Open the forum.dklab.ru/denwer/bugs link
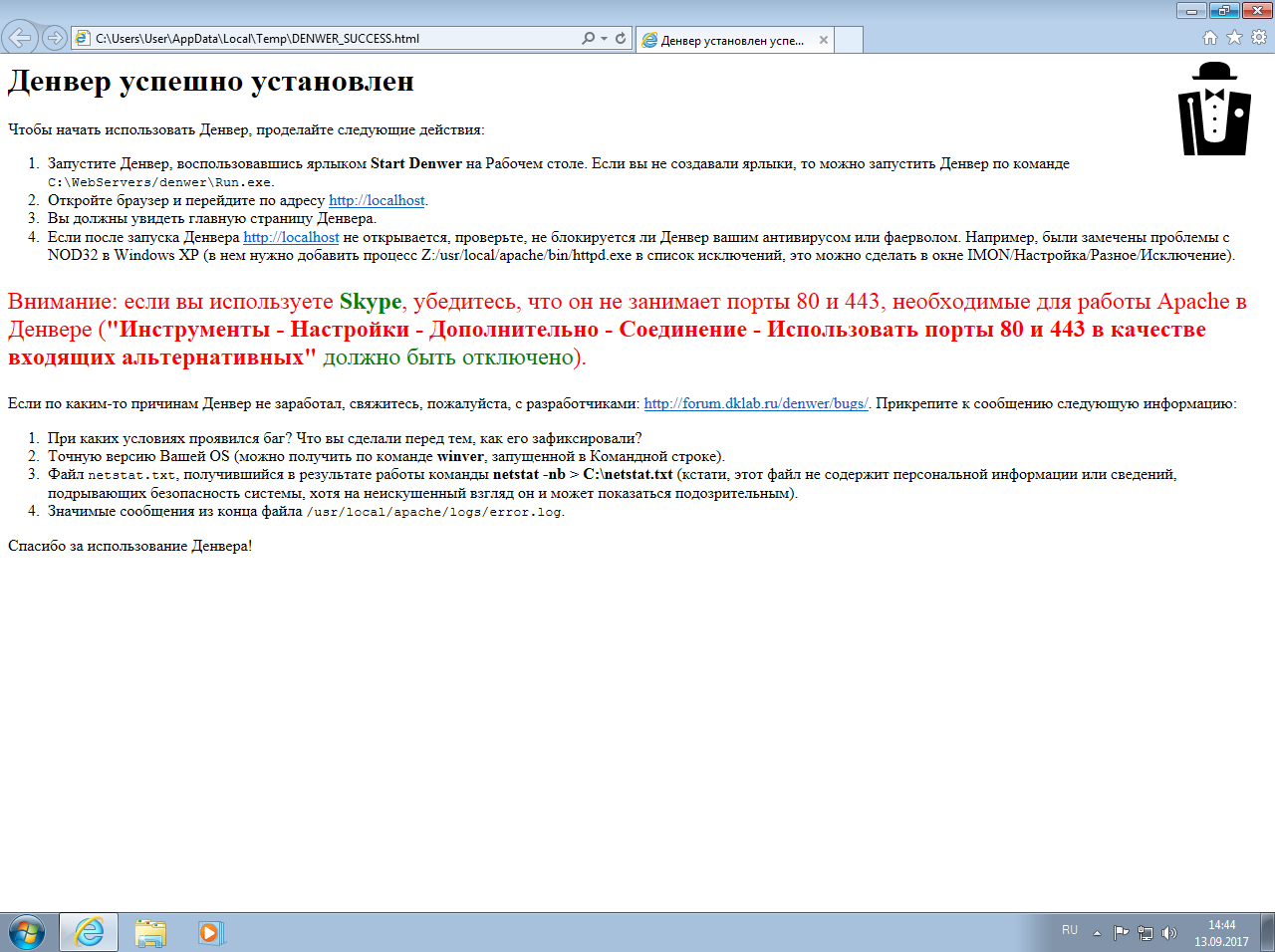 (x=756, y=403)
